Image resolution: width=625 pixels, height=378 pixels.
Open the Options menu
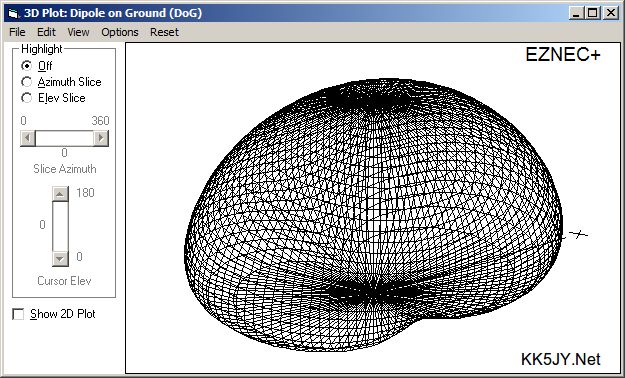click(x=120, y=32)
